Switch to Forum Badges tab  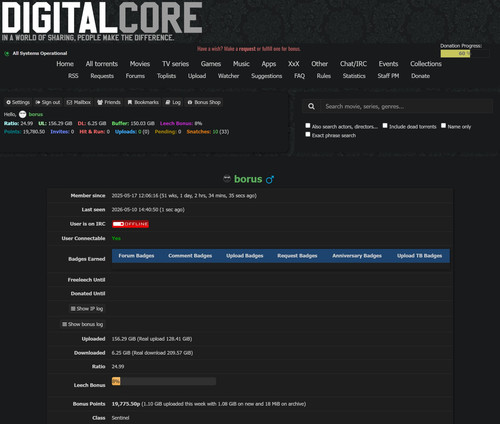pyautogui.click(x=136, y=256)
